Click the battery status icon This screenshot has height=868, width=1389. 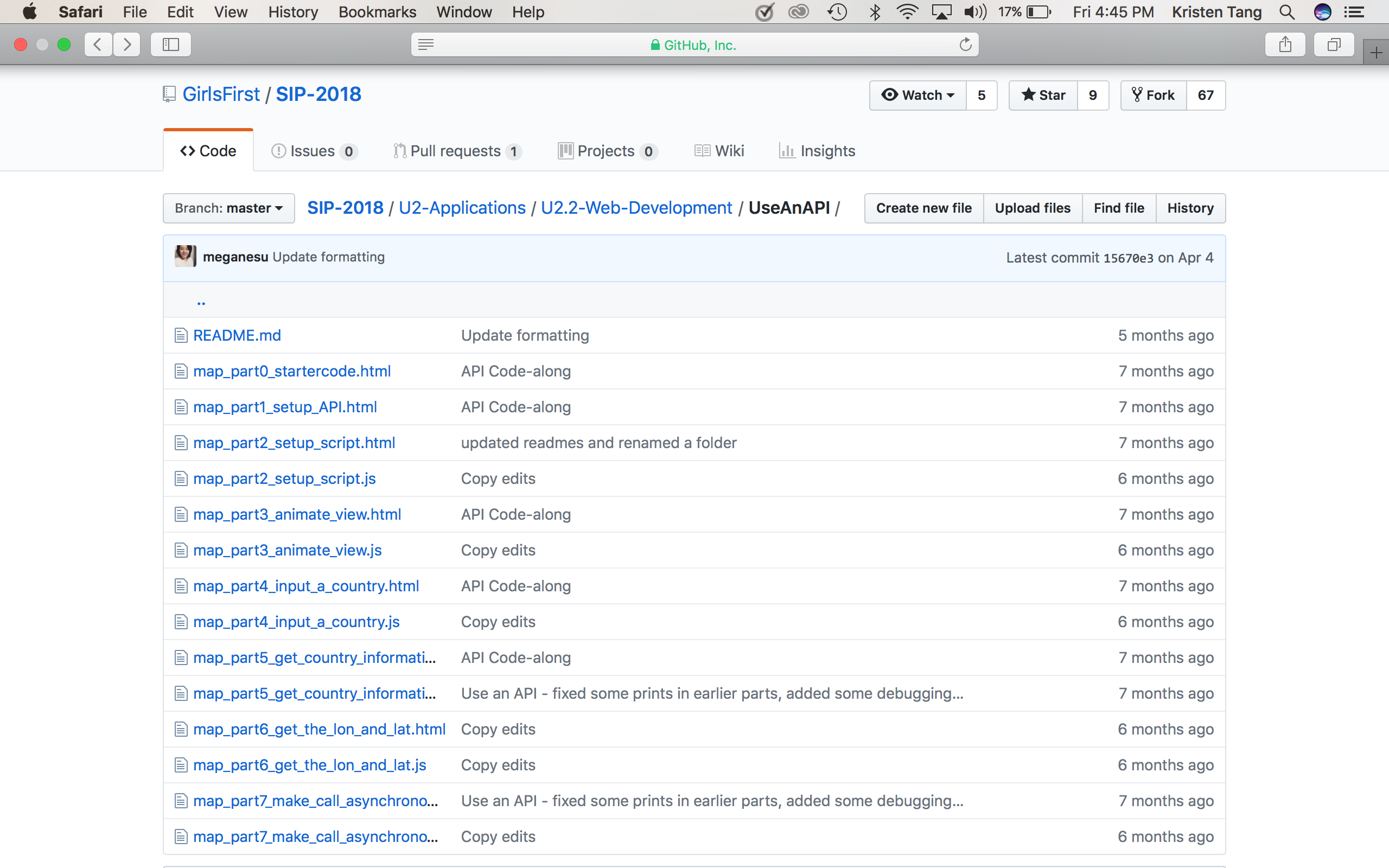coord(1038,12)
